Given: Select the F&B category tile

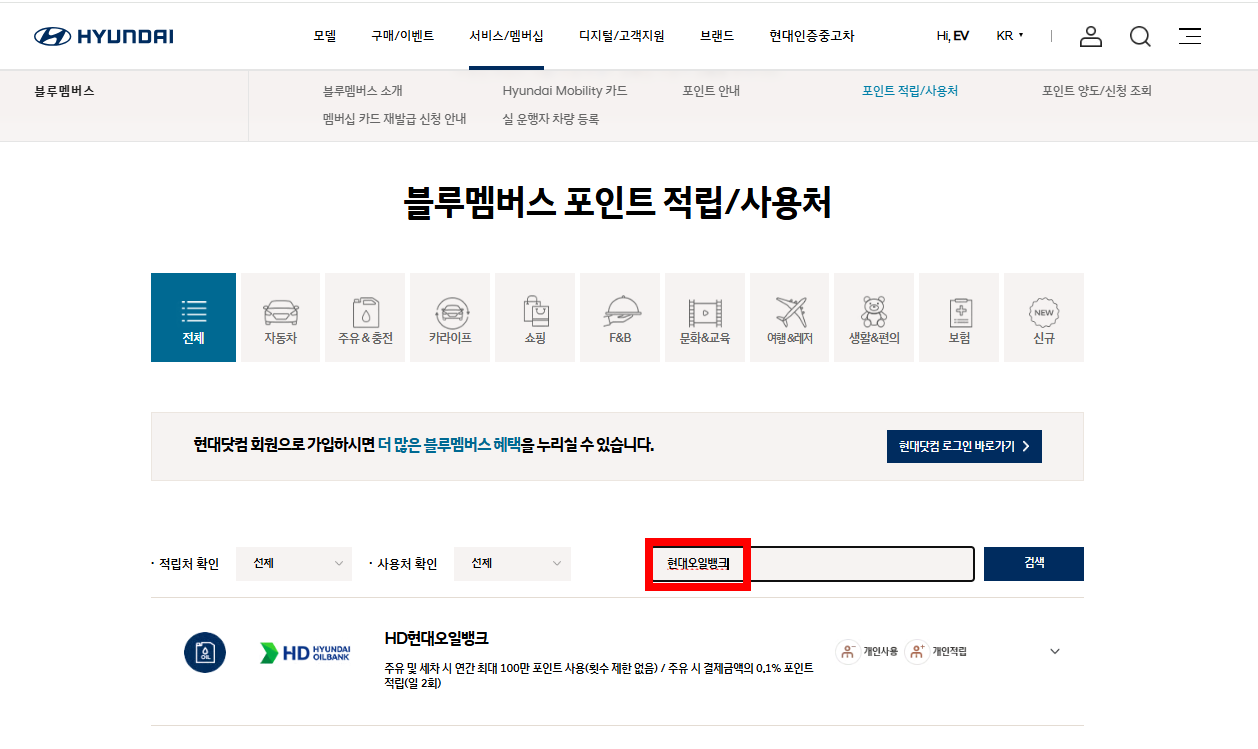Looking at the screenshot, I should coord(620,317).
